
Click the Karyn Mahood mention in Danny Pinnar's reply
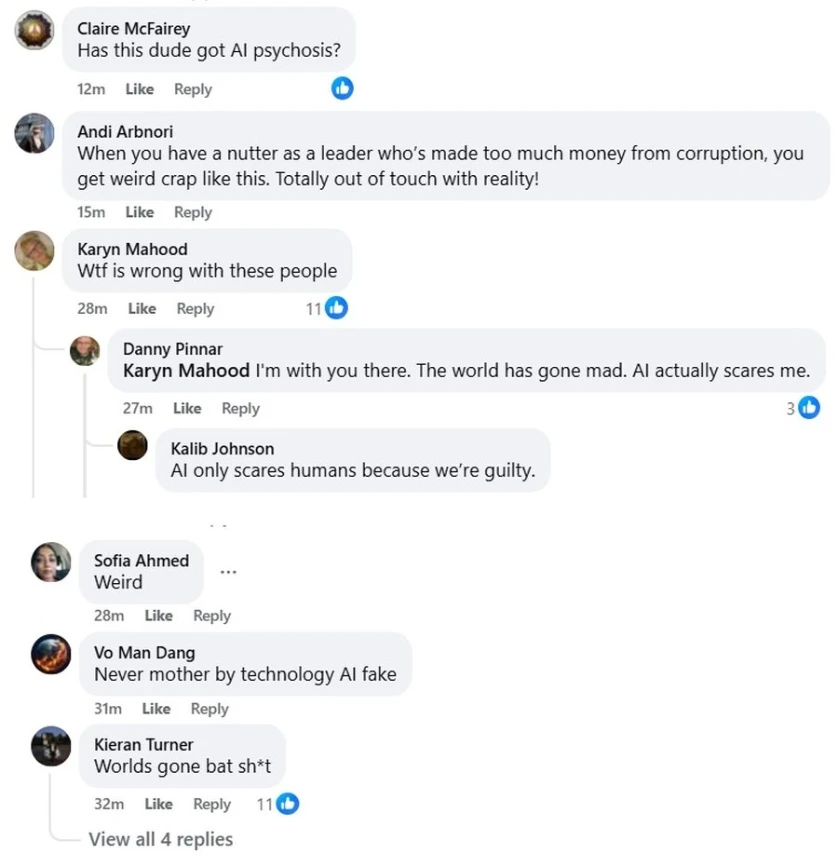pyautogui.click(x=186, y=371)
